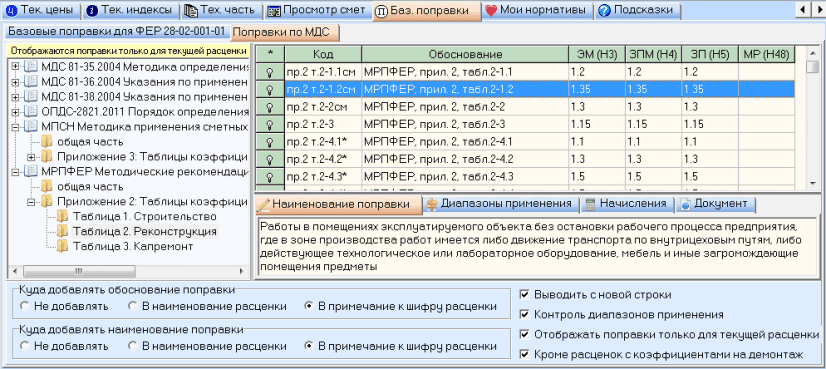This screenshot has height=369, width=826.
Task: Click the tree panel horizontal scrollbar
Action: pyautogui.click(x=129, y=271)
